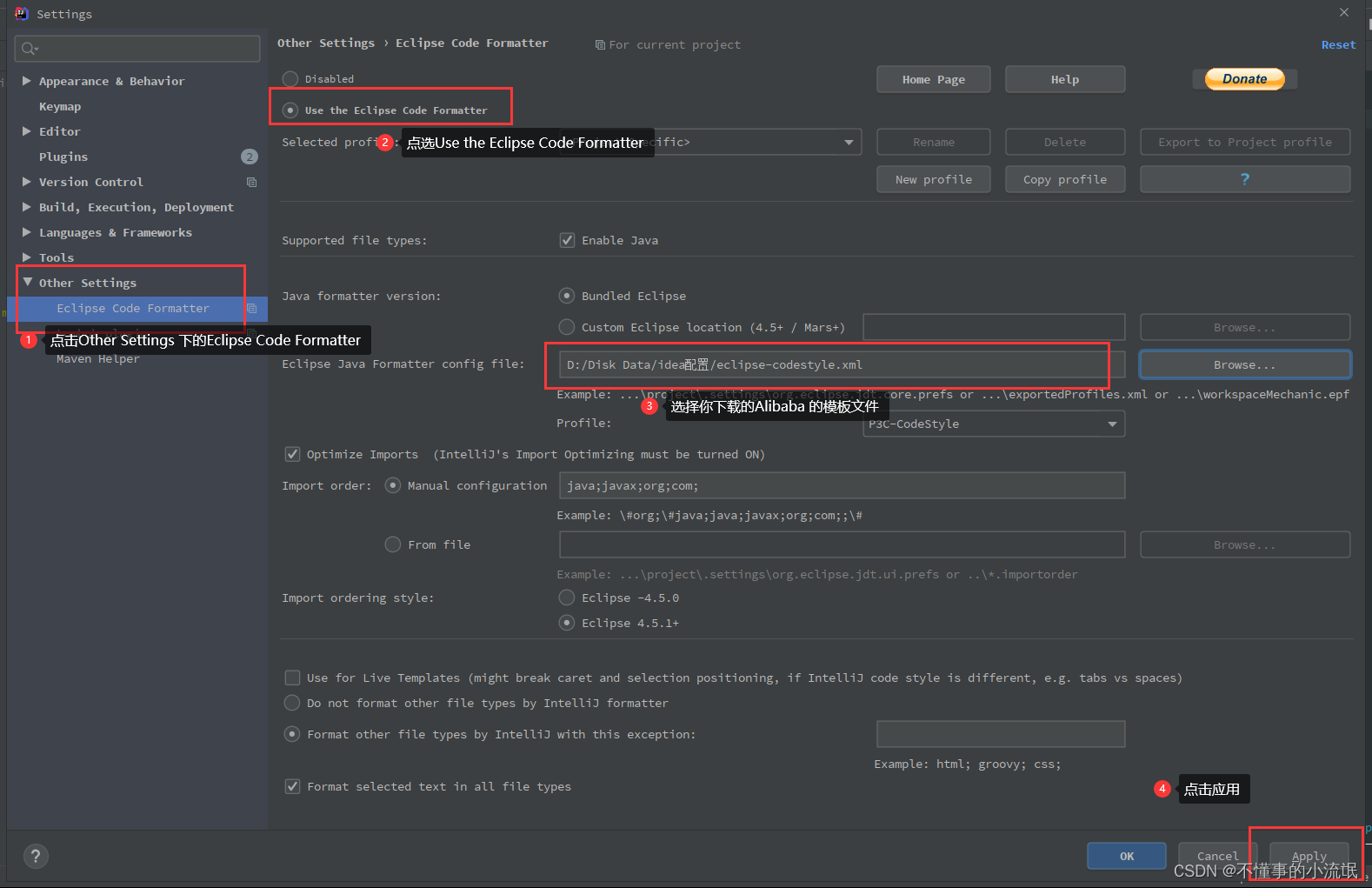This screenshot has height=888, width=1372.
Task: Click the formatter config file path field
Action: tap(842, 364)
